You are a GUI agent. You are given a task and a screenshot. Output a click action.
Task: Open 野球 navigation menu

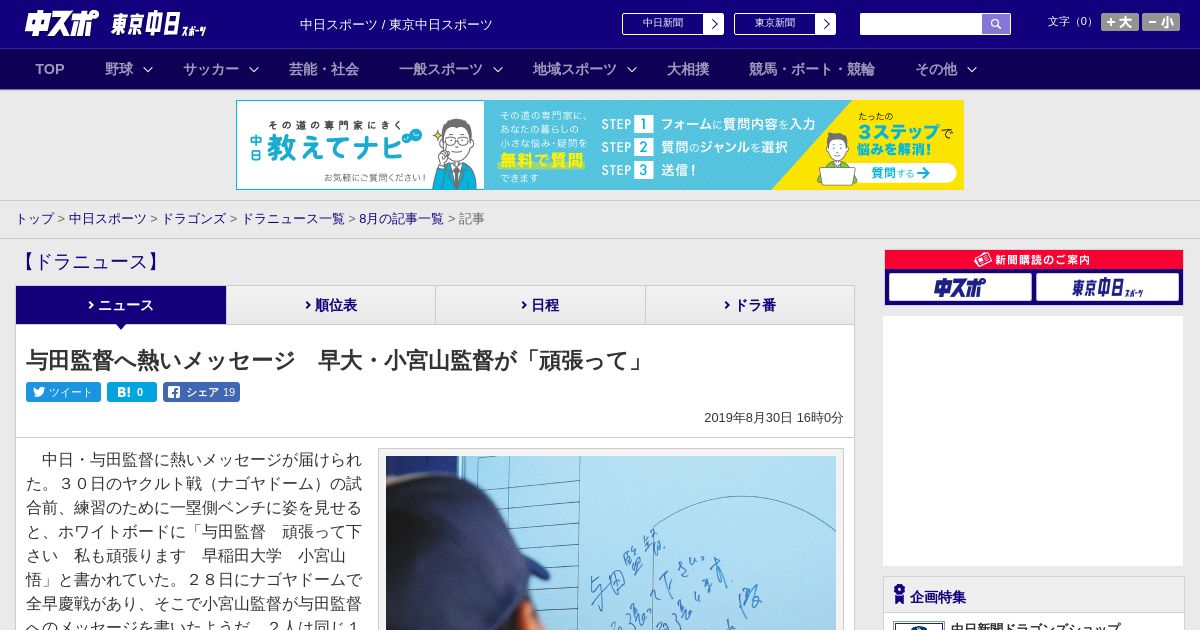[x=119, y=69]
